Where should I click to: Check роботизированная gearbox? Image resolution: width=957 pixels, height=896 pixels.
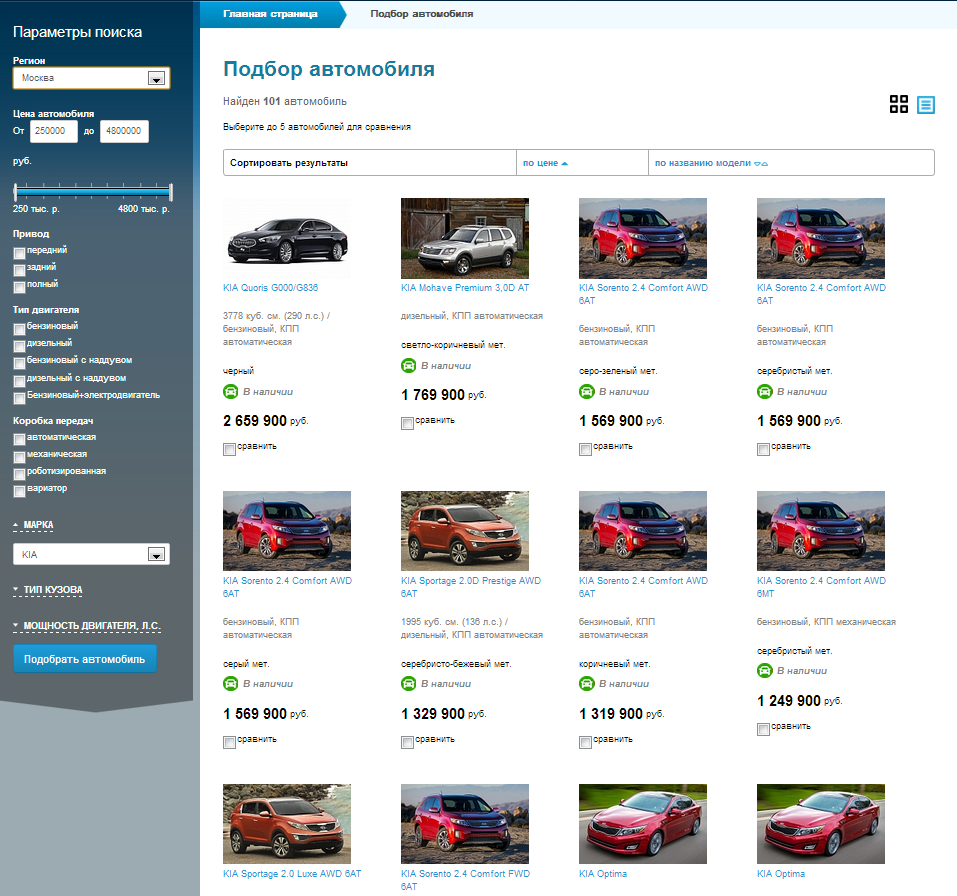click(20, 474)
